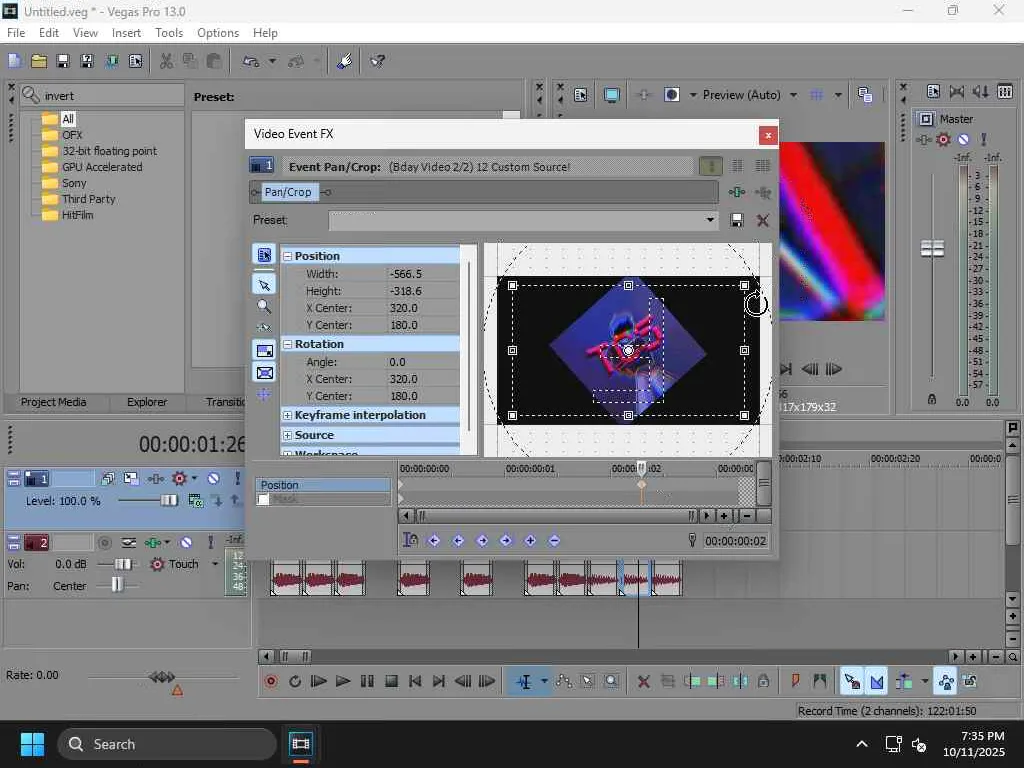This screenshot has height=768, width=1024.
Task: Save the Pan/Crop preset
Action: point(737,220)
